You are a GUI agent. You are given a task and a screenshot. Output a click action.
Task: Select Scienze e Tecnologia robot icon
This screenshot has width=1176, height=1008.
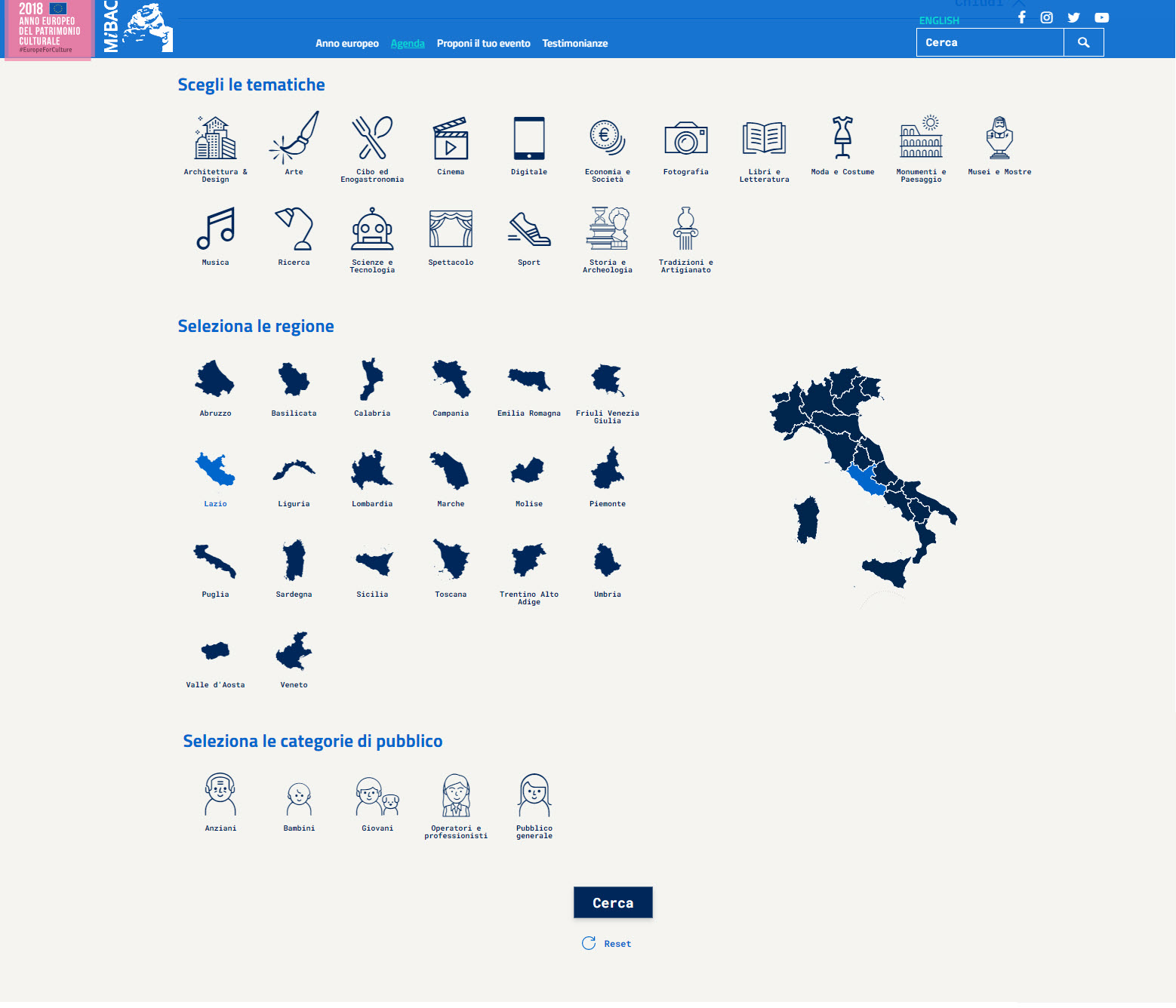coord(372,229)
